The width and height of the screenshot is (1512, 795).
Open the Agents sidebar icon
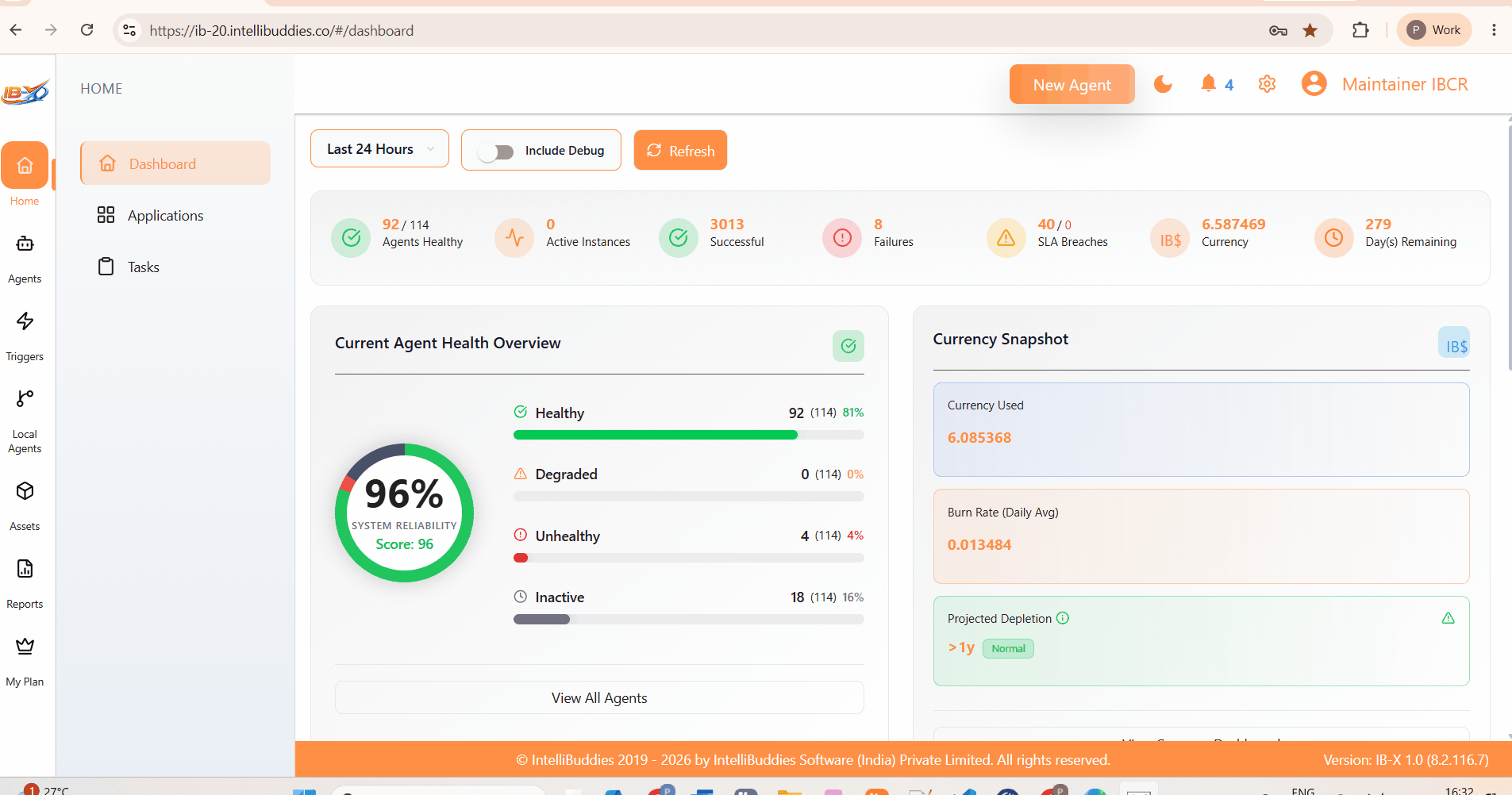coord(25,244)
